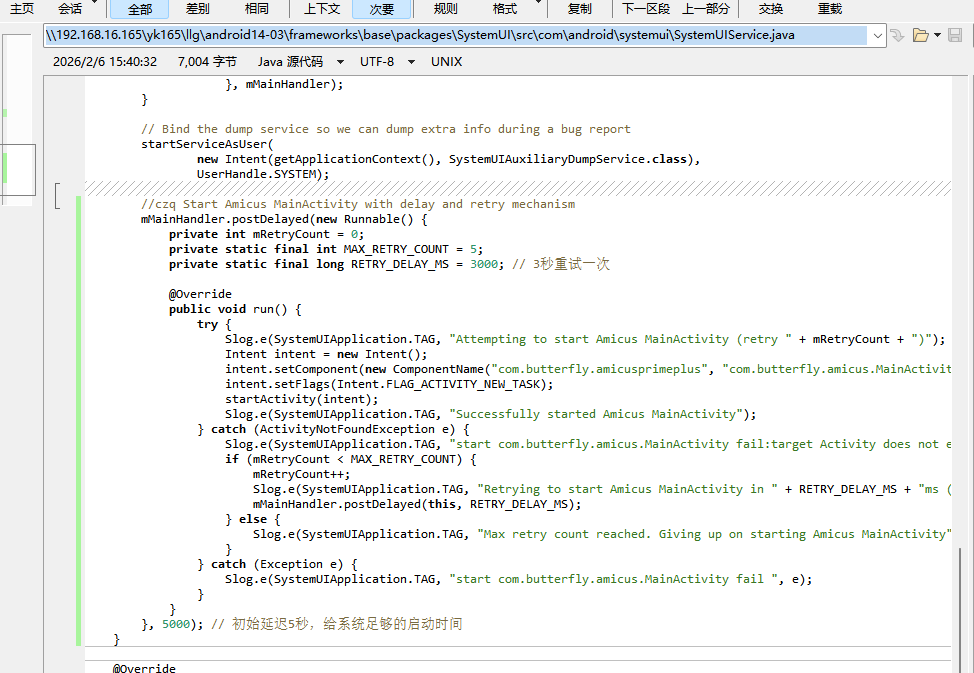Click the greyed arrow icon beside path
974x673 pixels.
[x=897, y=35]
